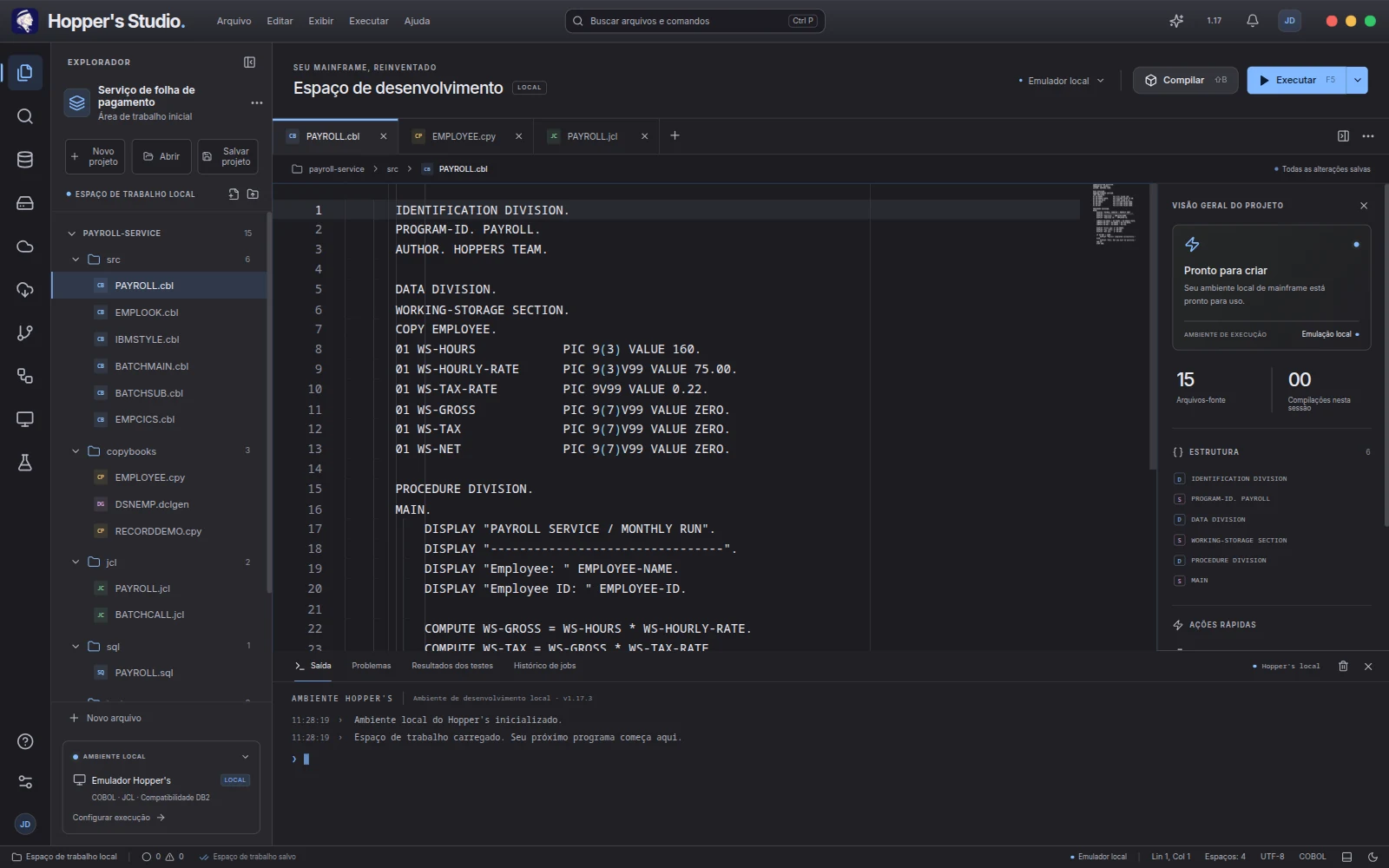Open the test flask icon in the activity bar
Viewport: 1389px width, 868px height.
click(25, 463)
